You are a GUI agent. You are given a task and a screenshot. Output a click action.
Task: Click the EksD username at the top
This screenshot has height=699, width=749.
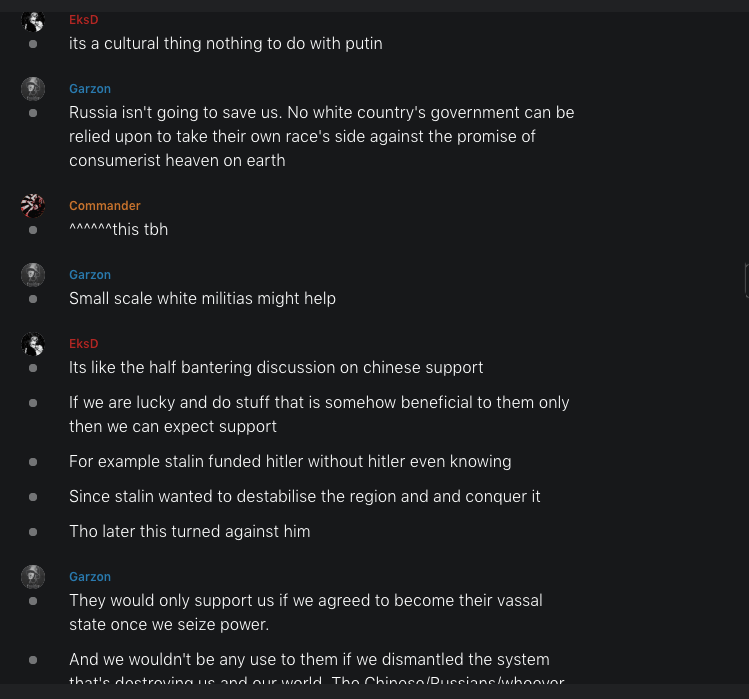pos(83,20)
